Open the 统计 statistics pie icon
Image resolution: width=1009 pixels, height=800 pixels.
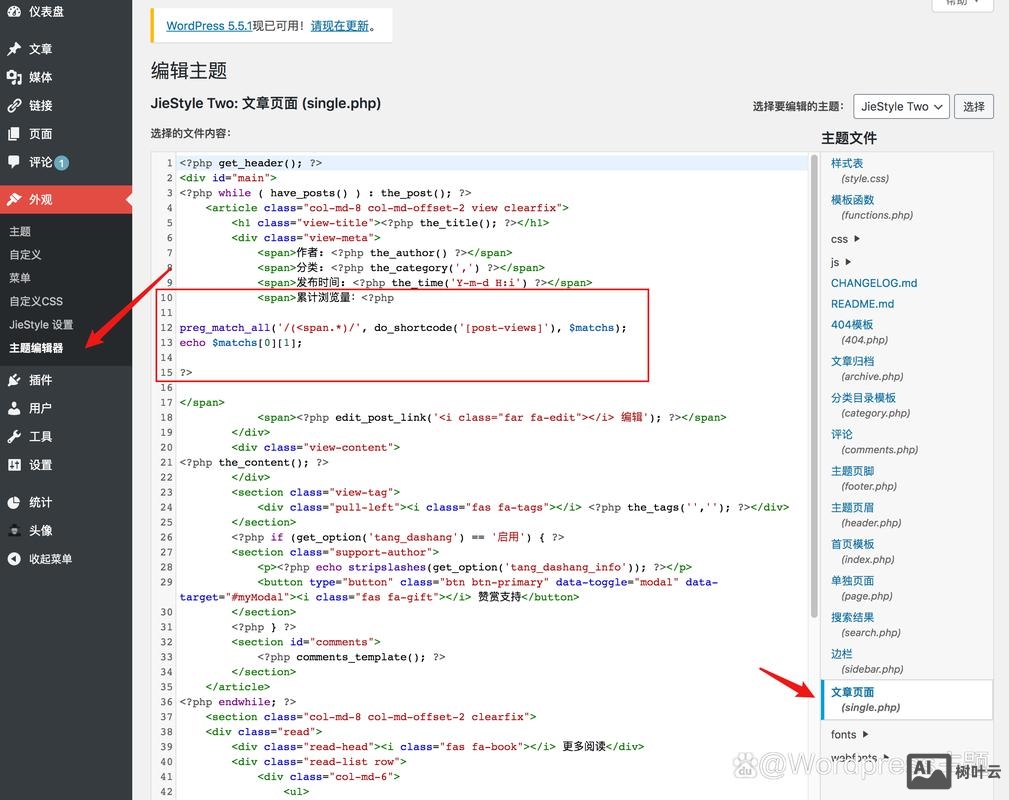coord(14,502)
